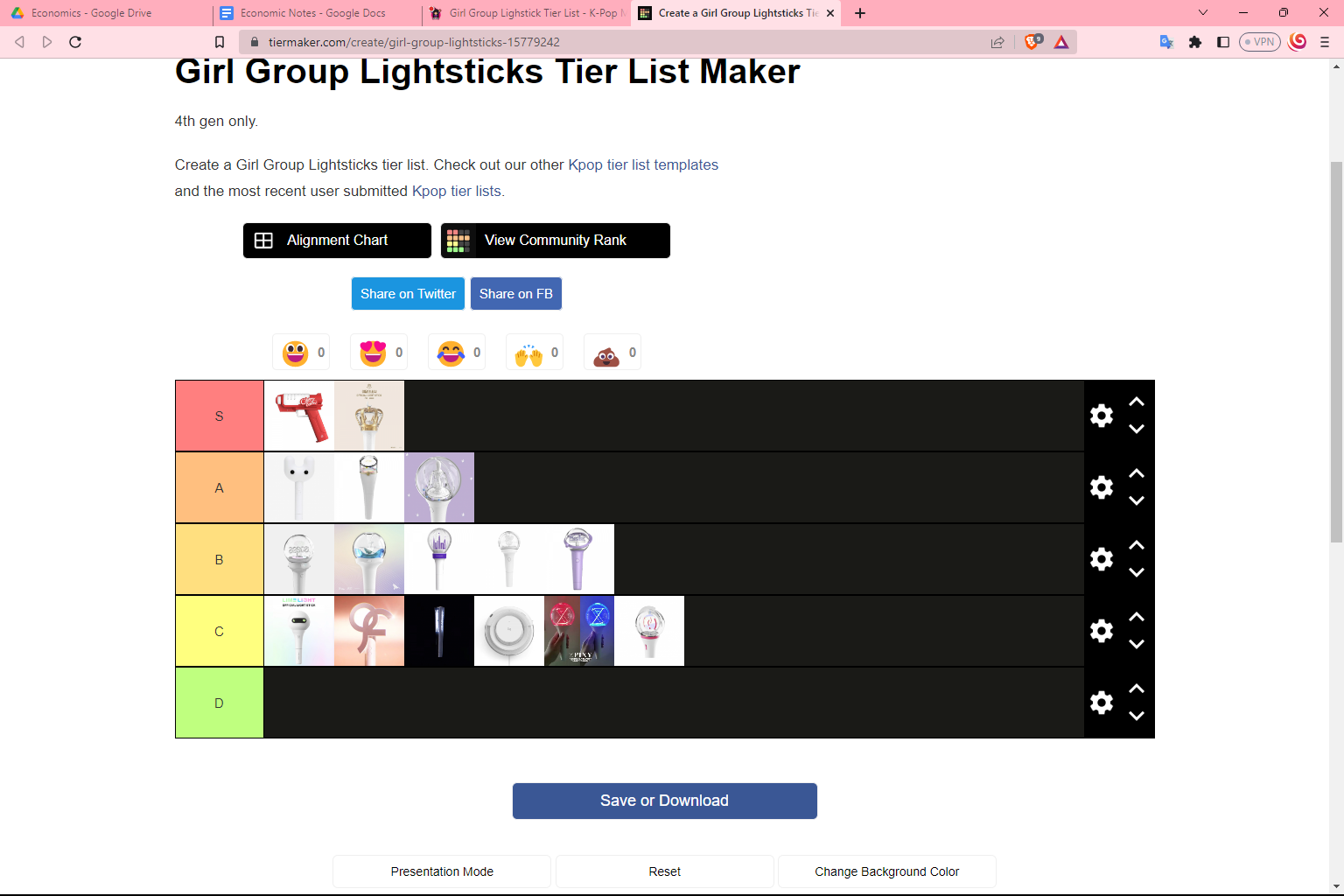Select pink ribbon lightstick in C tier
The image size is (1344, 896).
click(369, 631)
